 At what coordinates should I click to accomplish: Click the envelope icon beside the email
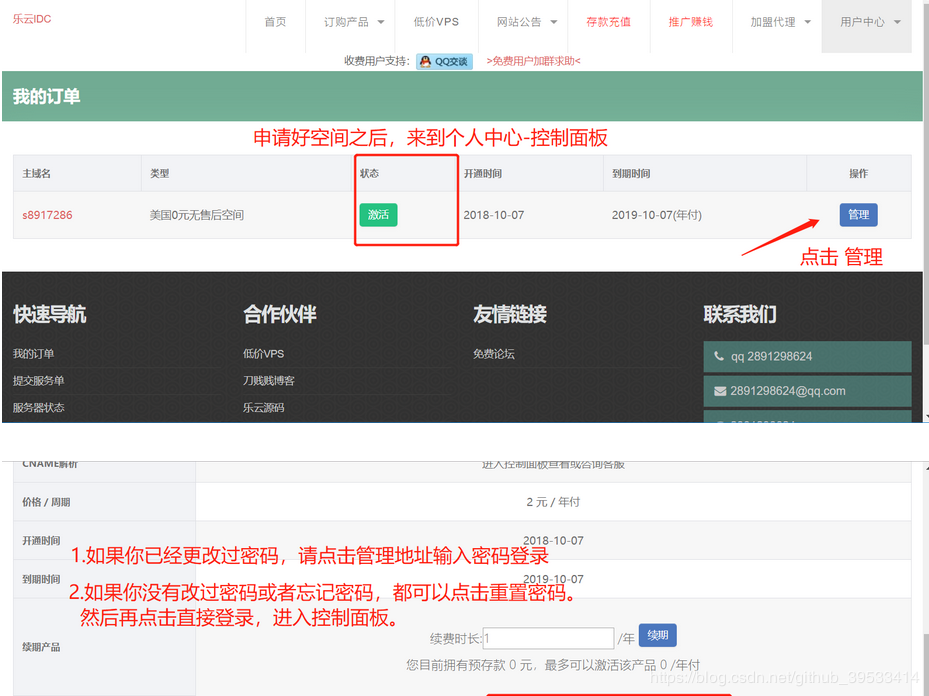click(720, 391)
